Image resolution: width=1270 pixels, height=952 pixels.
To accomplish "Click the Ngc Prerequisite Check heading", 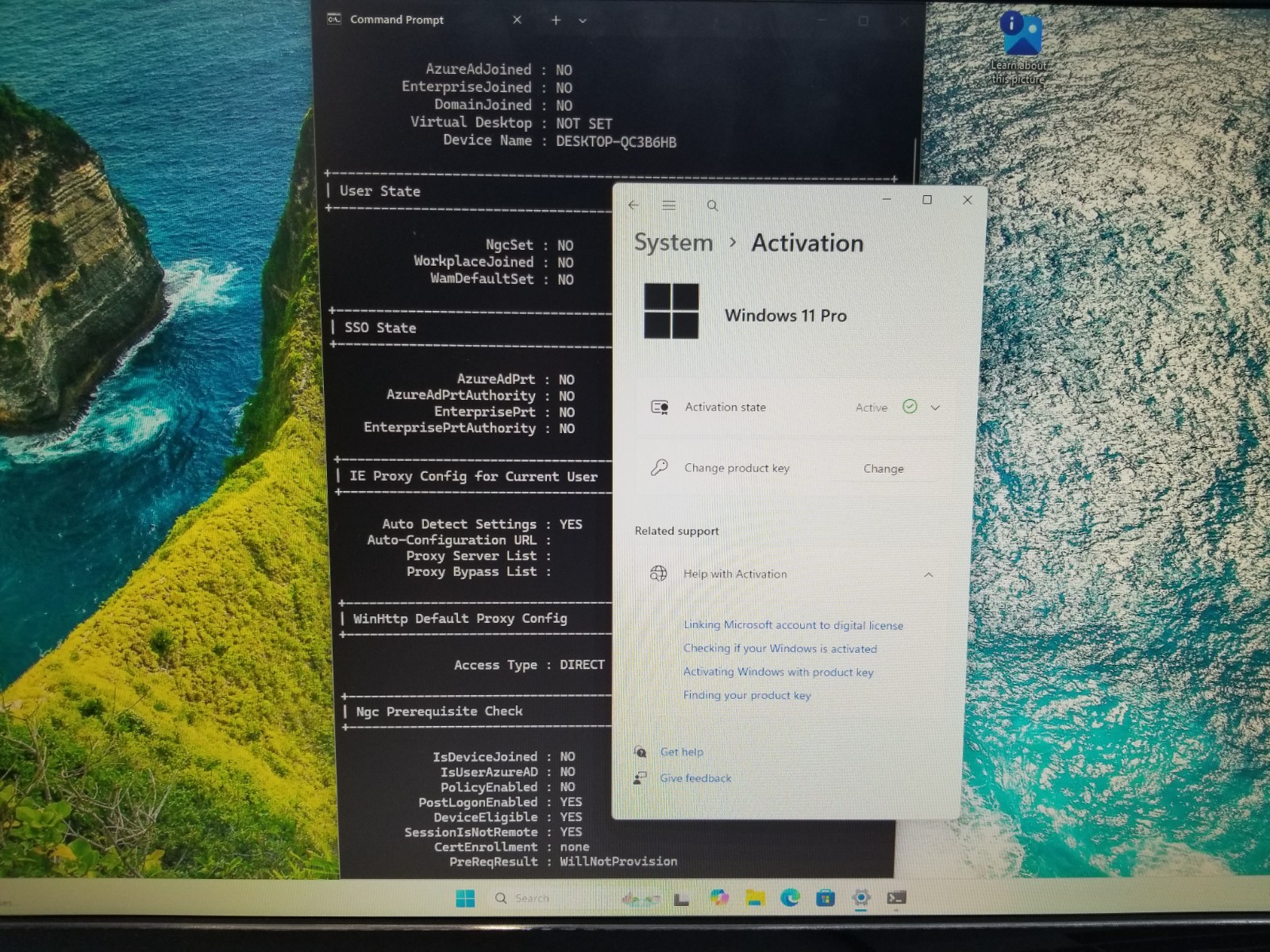I will 439,712.
